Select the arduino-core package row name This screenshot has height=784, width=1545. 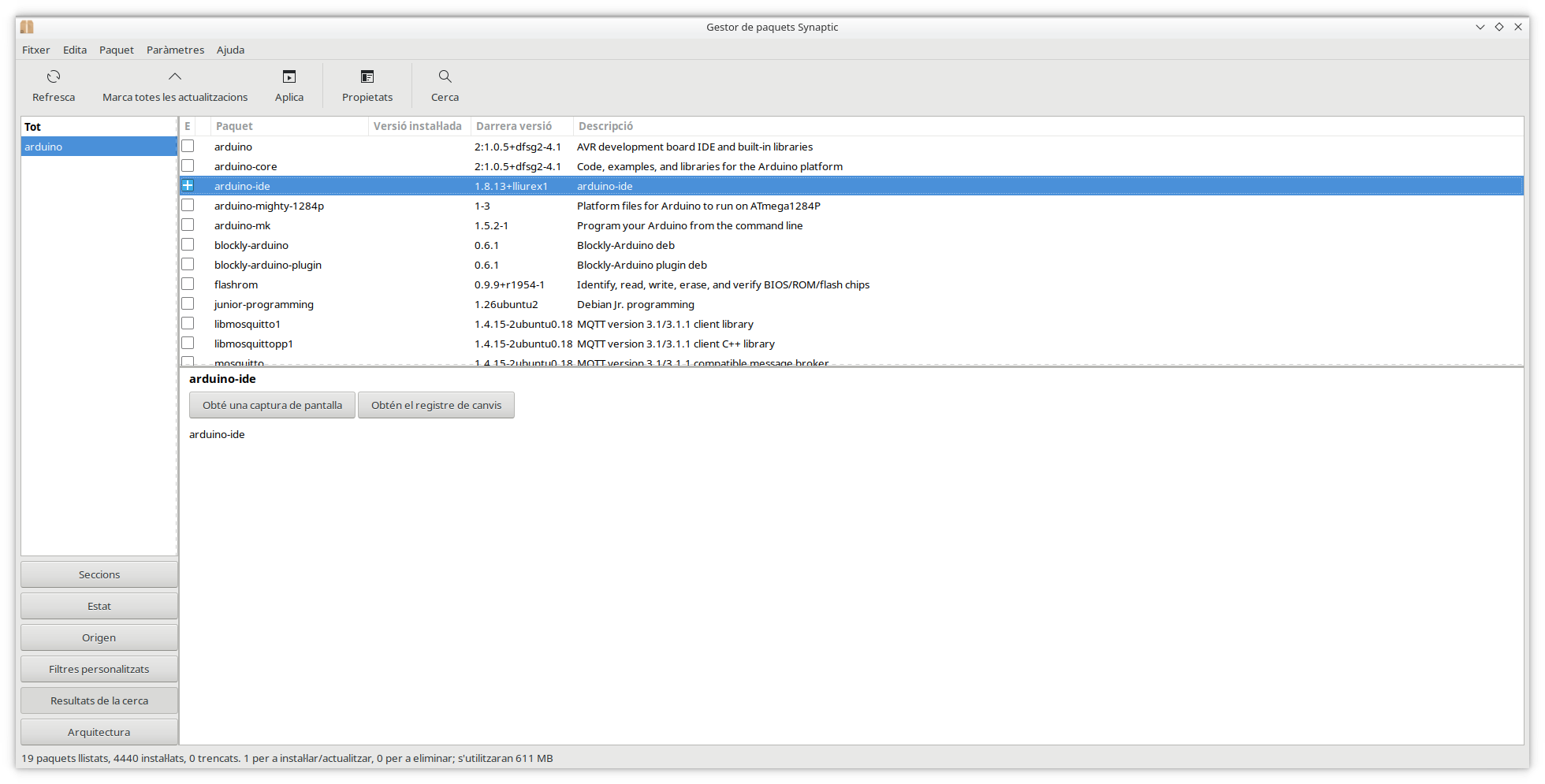click(x=245, y=166)
